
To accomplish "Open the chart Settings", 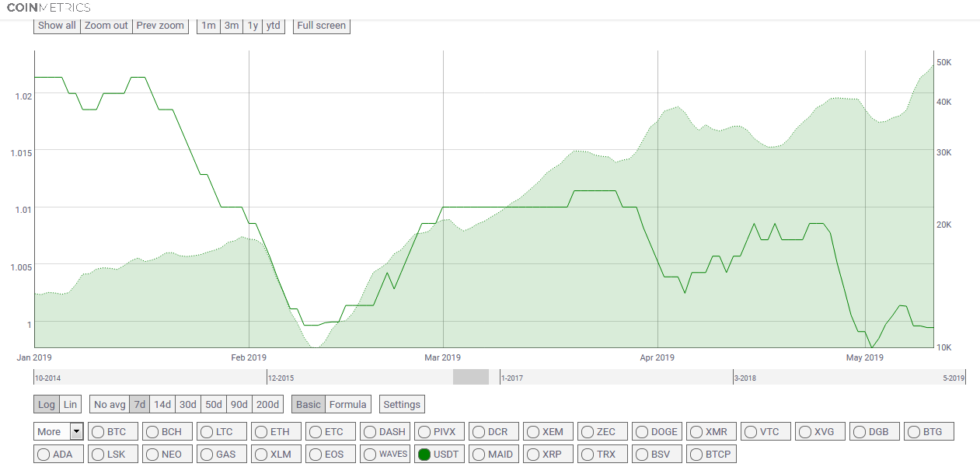I will click(402, 404).
